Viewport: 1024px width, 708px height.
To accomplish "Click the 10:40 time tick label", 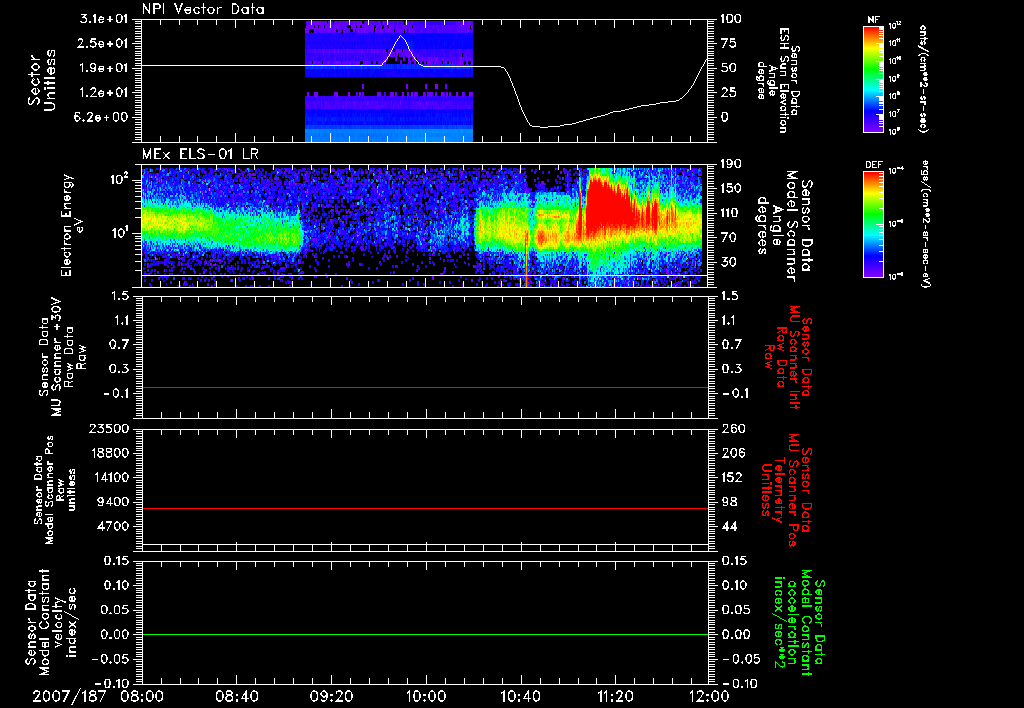I will tap(520, 696).
